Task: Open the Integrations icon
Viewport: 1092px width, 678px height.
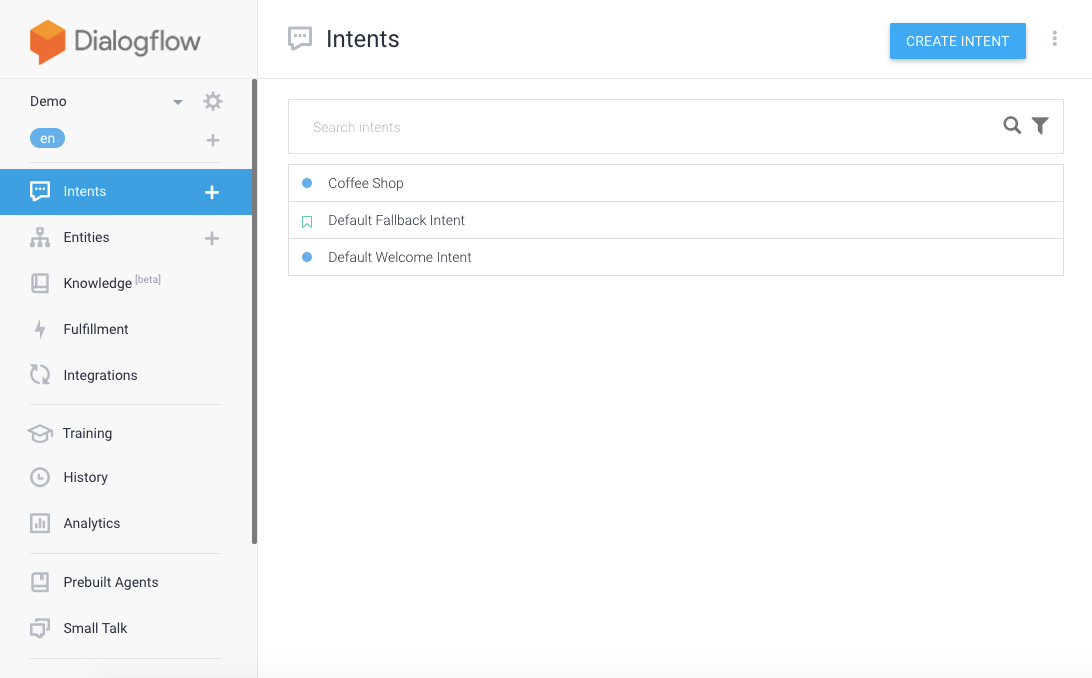Action: [x=40, y=375]
